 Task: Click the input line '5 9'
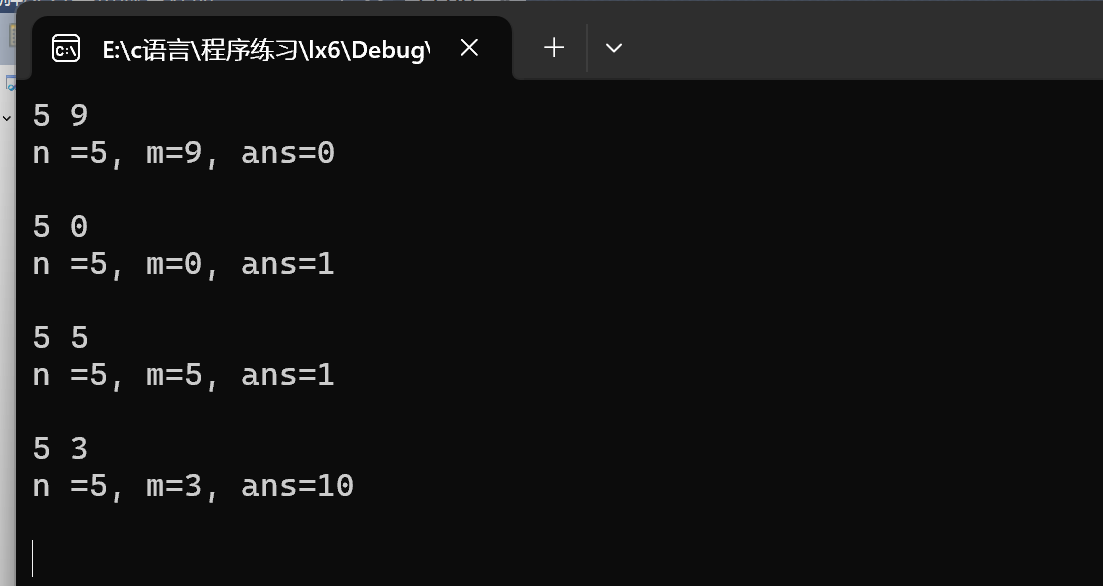(x=61, y=116)
